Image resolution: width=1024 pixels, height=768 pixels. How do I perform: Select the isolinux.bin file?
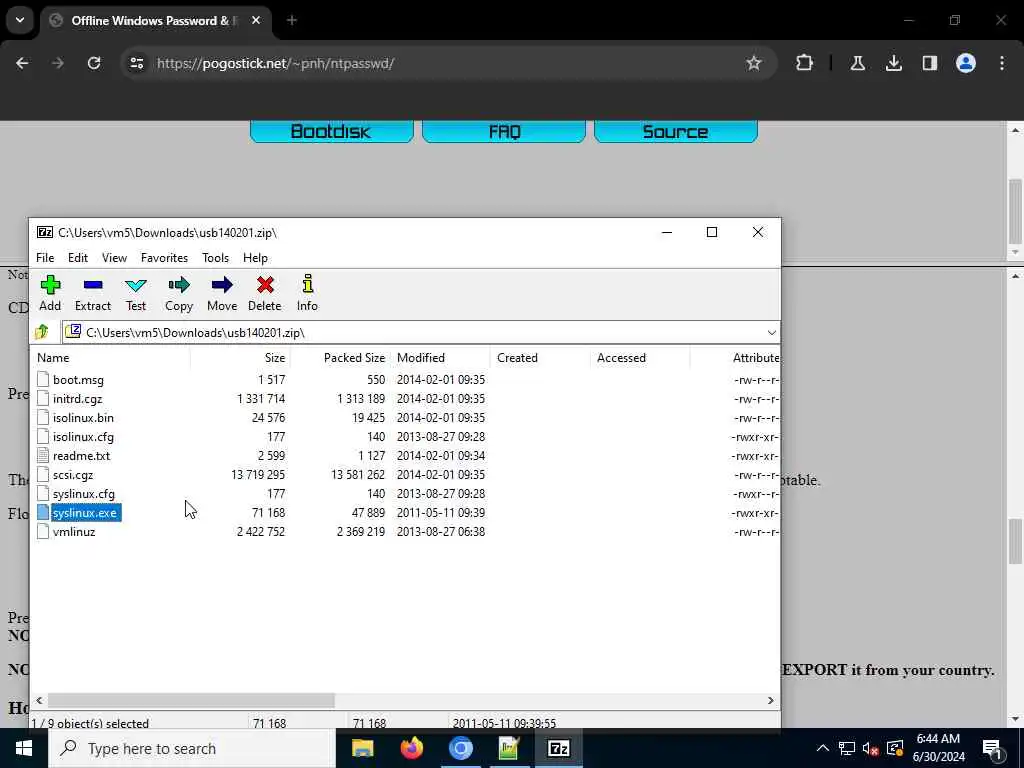pos(83,418)
